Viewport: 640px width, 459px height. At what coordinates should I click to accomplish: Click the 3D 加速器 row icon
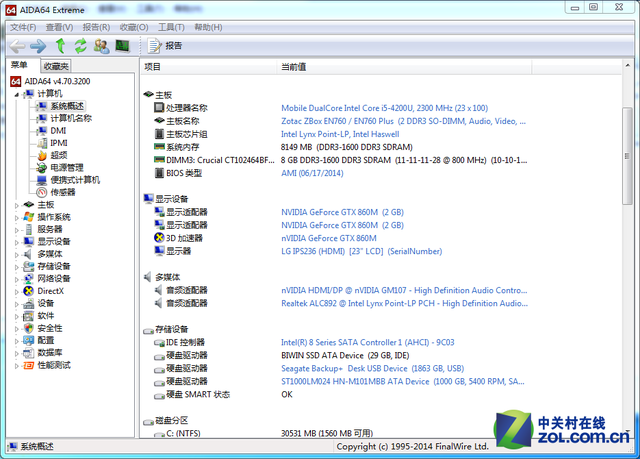[x=159, y=238]
